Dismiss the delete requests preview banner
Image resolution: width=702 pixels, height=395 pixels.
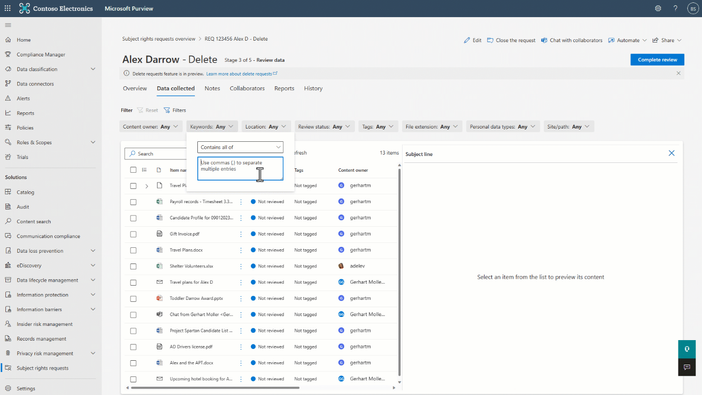tap(678, 73)
